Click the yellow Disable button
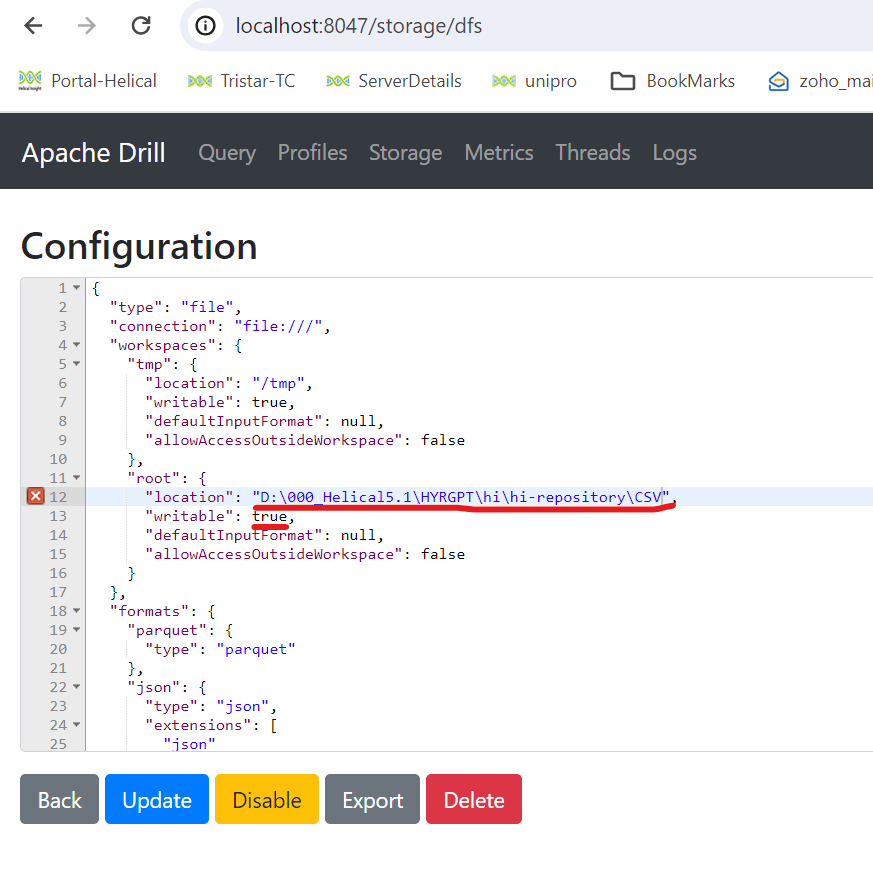Viewport: 873px width, 876px height. 267,799
